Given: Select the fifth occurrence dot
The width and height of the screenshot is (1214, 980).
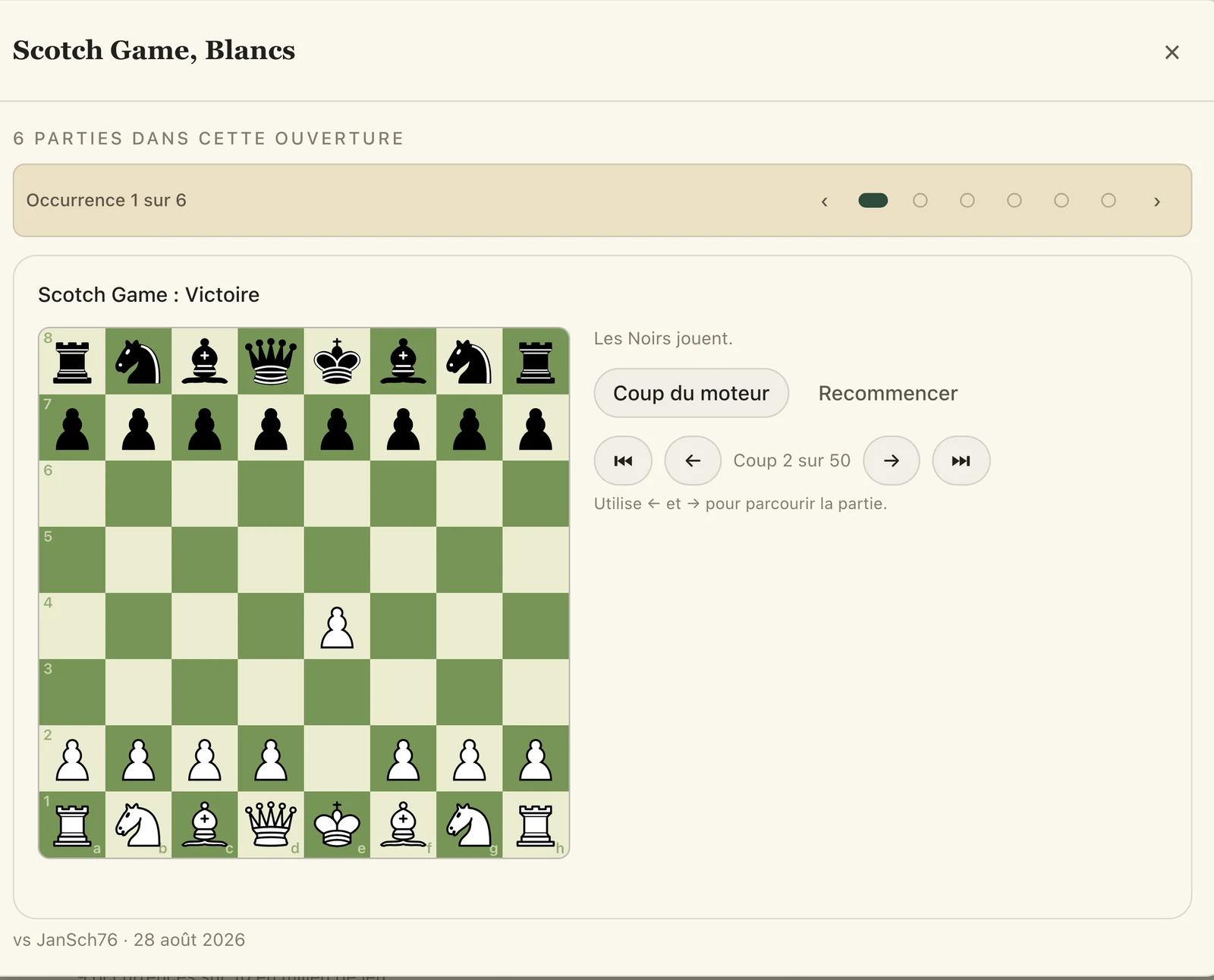Looking at the screenshot, I should tap(1061, 200).
